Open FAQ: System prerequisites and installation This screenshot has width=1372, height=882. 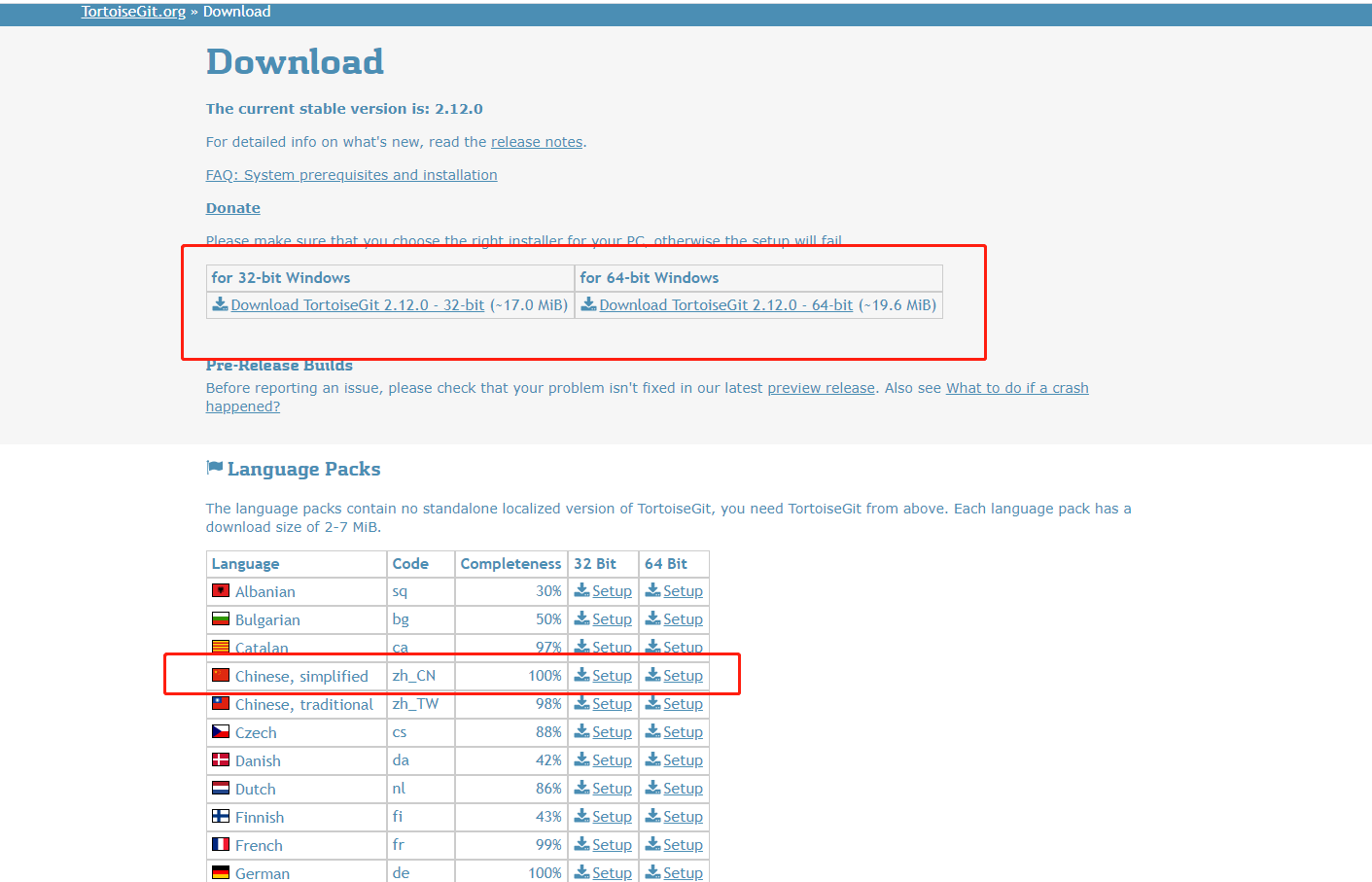(351, 175)
